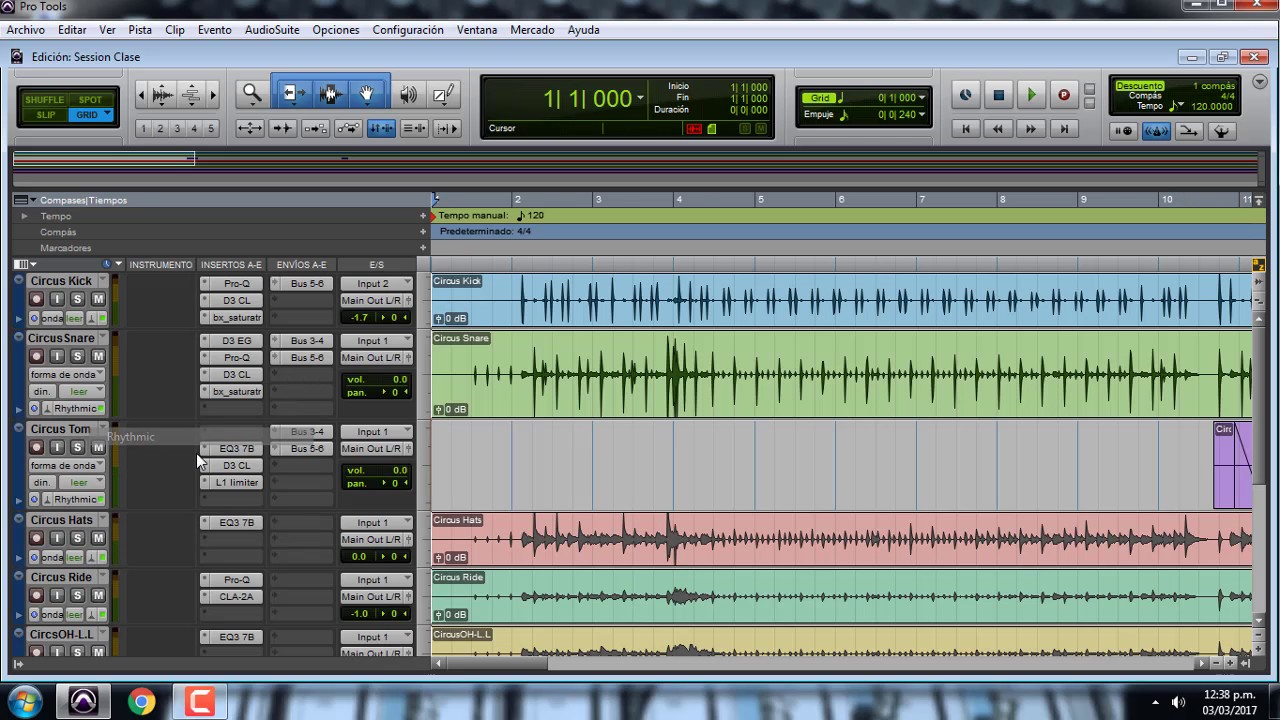Open the Pista menu

pyautogui.click(x=140, y=30)
